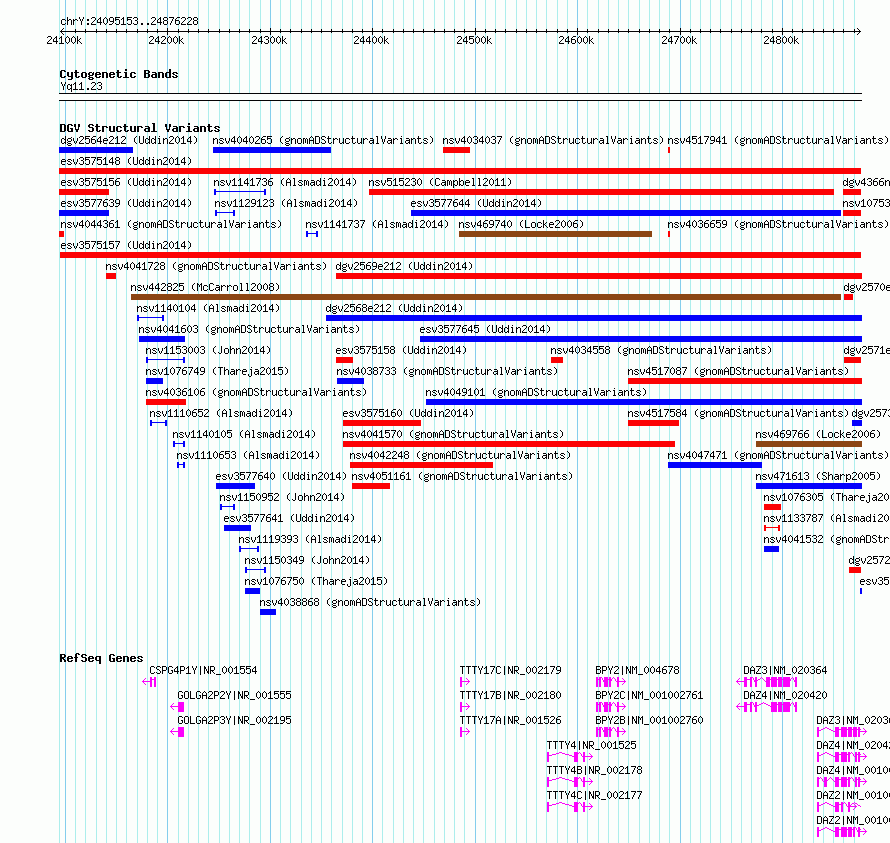890x843 pixels.
Task: Select nsv4034558 gnomAD variant label
Action: pyautogui.click(x=661, y=350)
